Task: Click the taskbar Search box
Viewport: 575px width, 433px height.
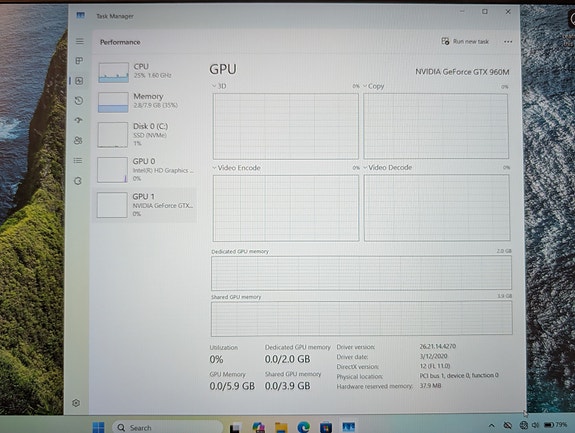Action: [x=167, y=428]
